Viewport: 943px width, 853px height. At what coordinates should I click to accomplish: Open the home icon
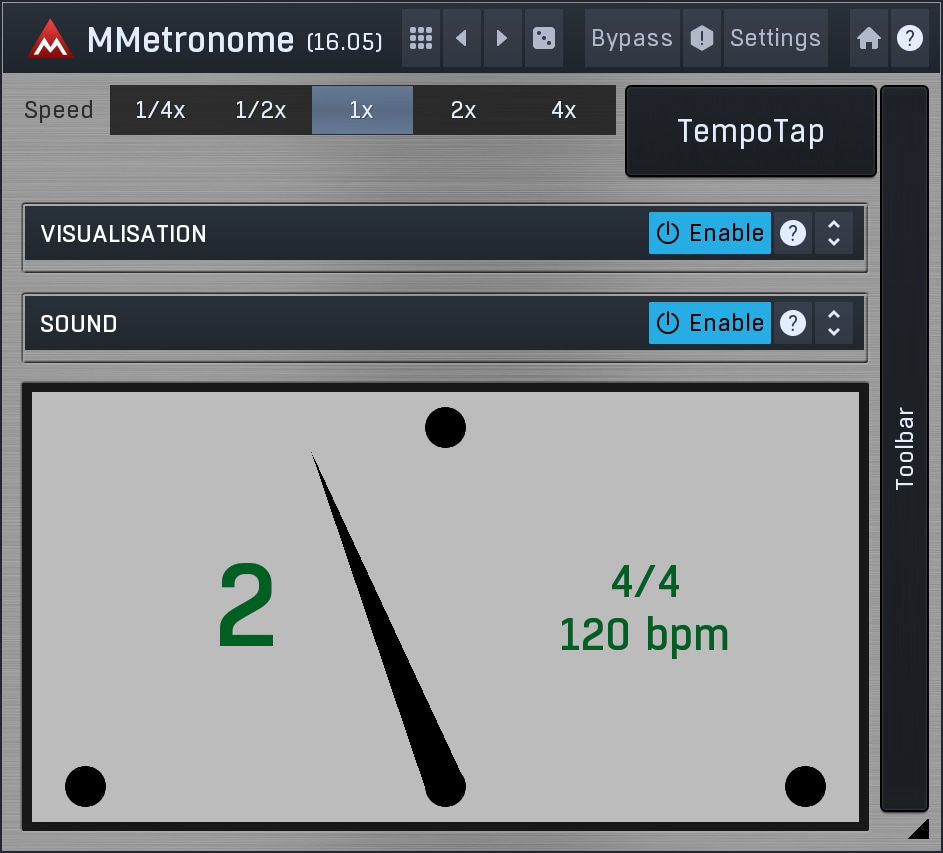pos(868,38)
